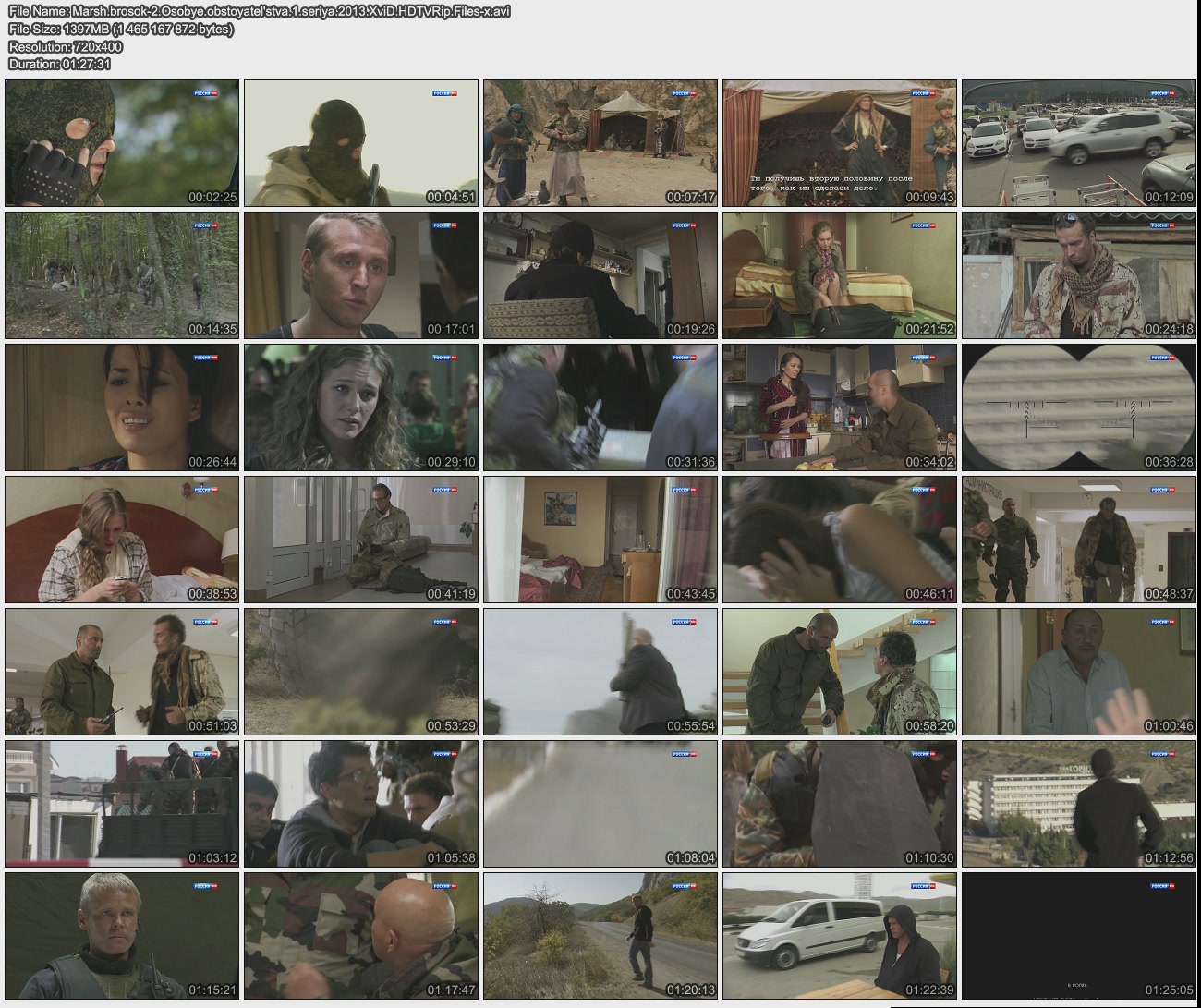Click the woman with phone frame at 00:38:53
The width and height of the screenshot is (1201, 1008).
pos(122,540)
